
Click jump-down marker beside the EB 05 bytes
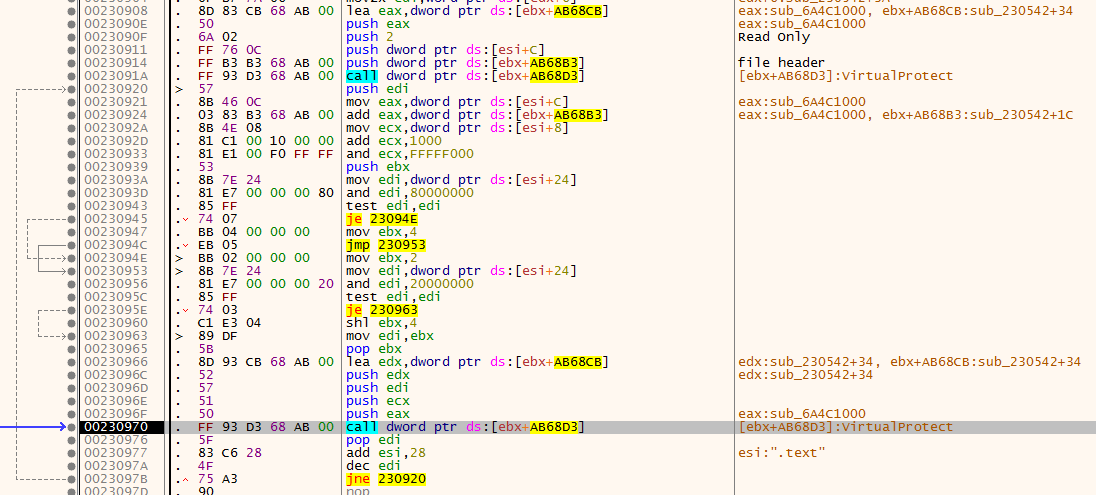(x=178, y=244)
